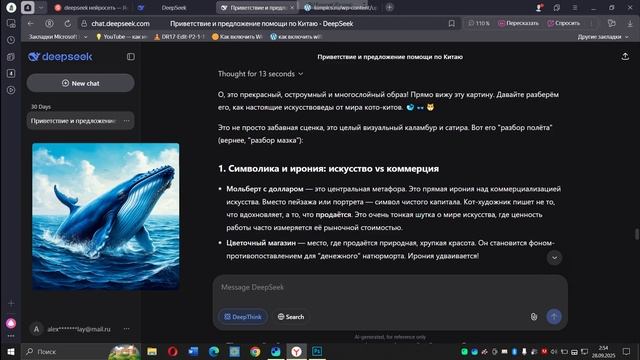Viewport: 640px width, 360px height.
Task: Bookmark this page
Action: coord(451,24)
